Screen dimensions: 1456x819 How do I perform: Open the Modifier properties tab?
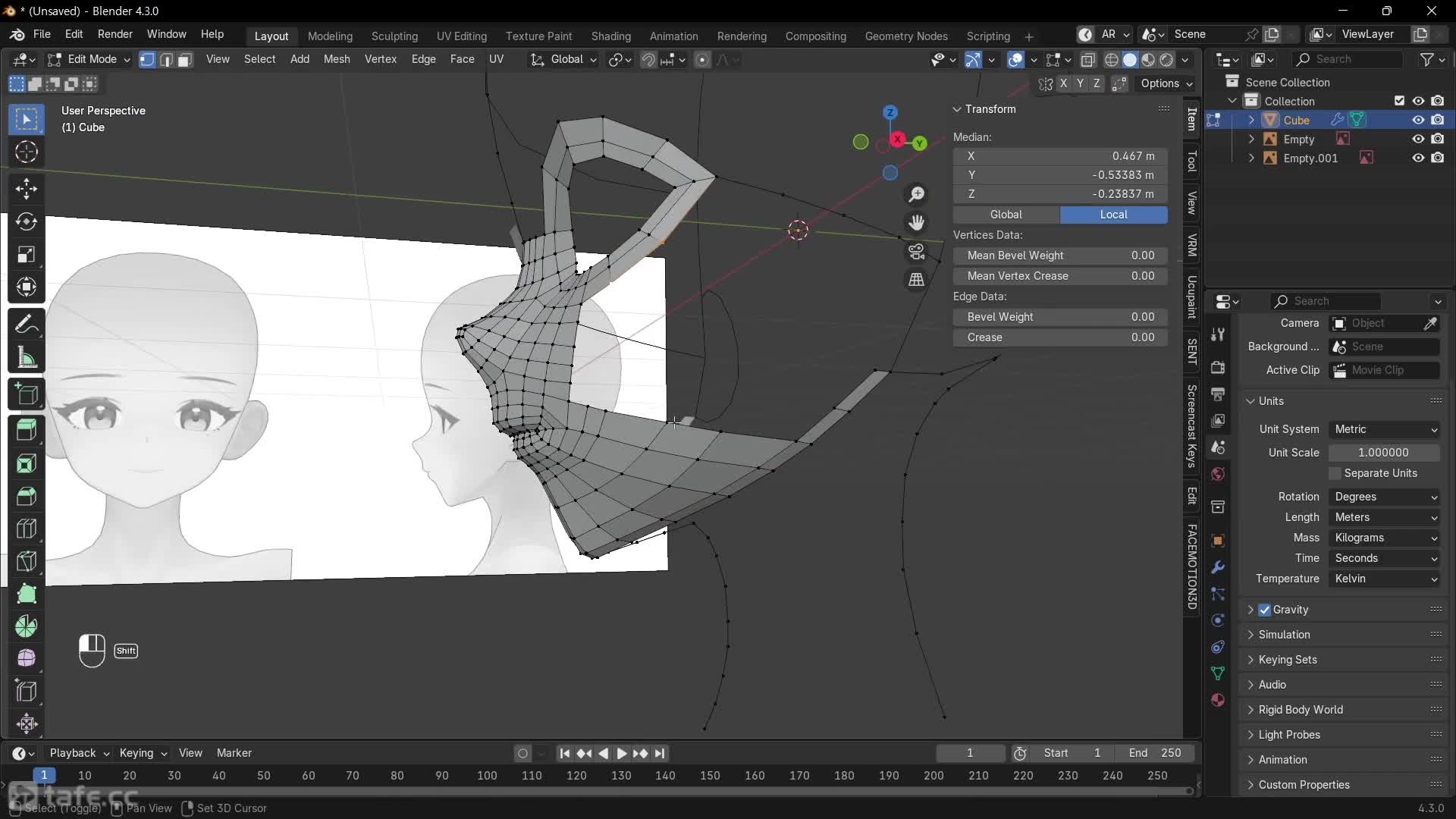[1219, 567]
